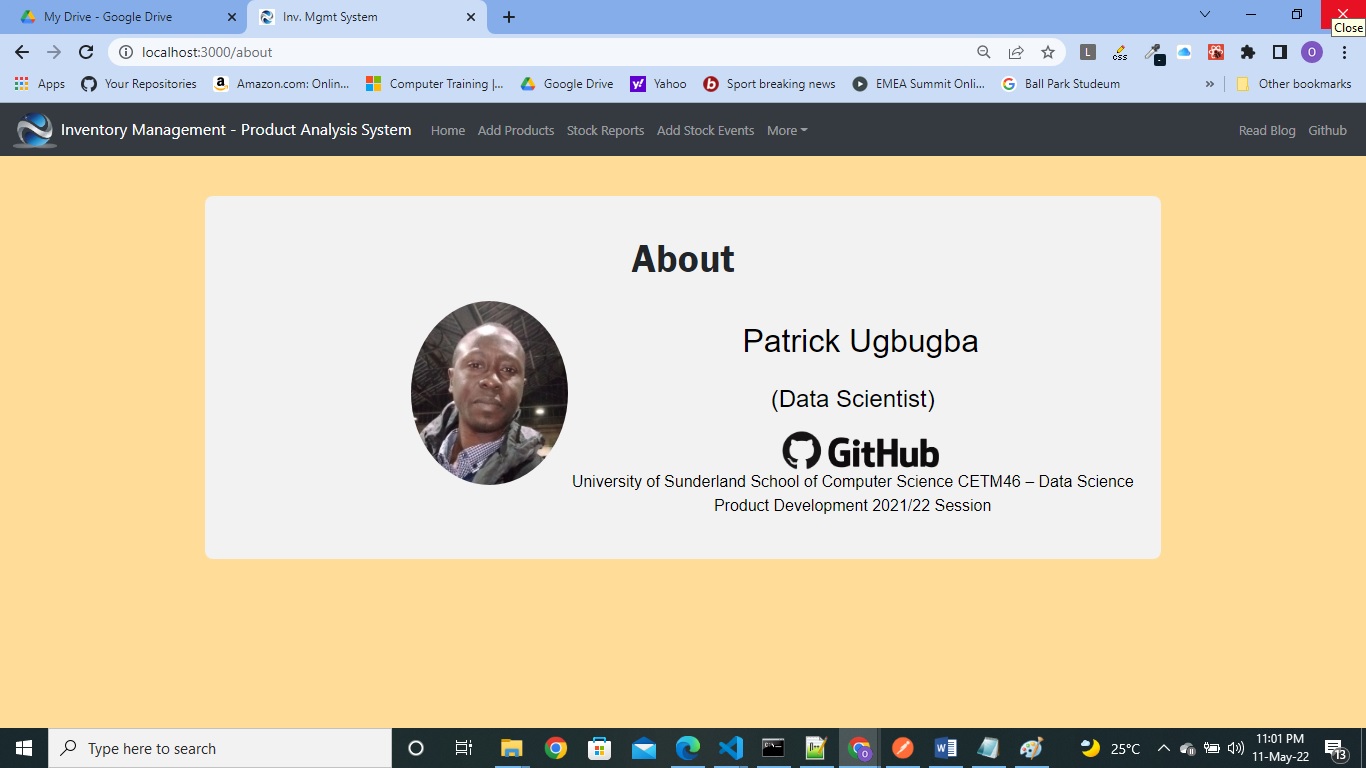Open the Chrome extensions puzzle icon
This screenshot has width=1366, height=768.
click(x=1249, y=52)
